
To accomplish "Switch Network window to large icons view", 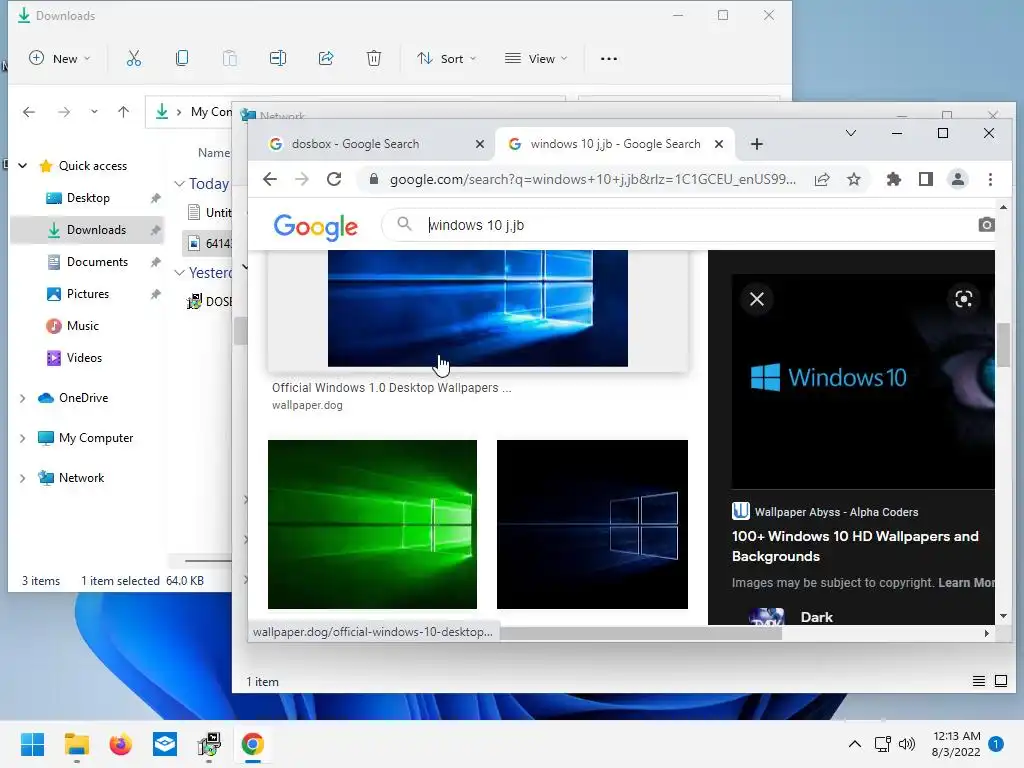I will click(x=1000, y=682).
